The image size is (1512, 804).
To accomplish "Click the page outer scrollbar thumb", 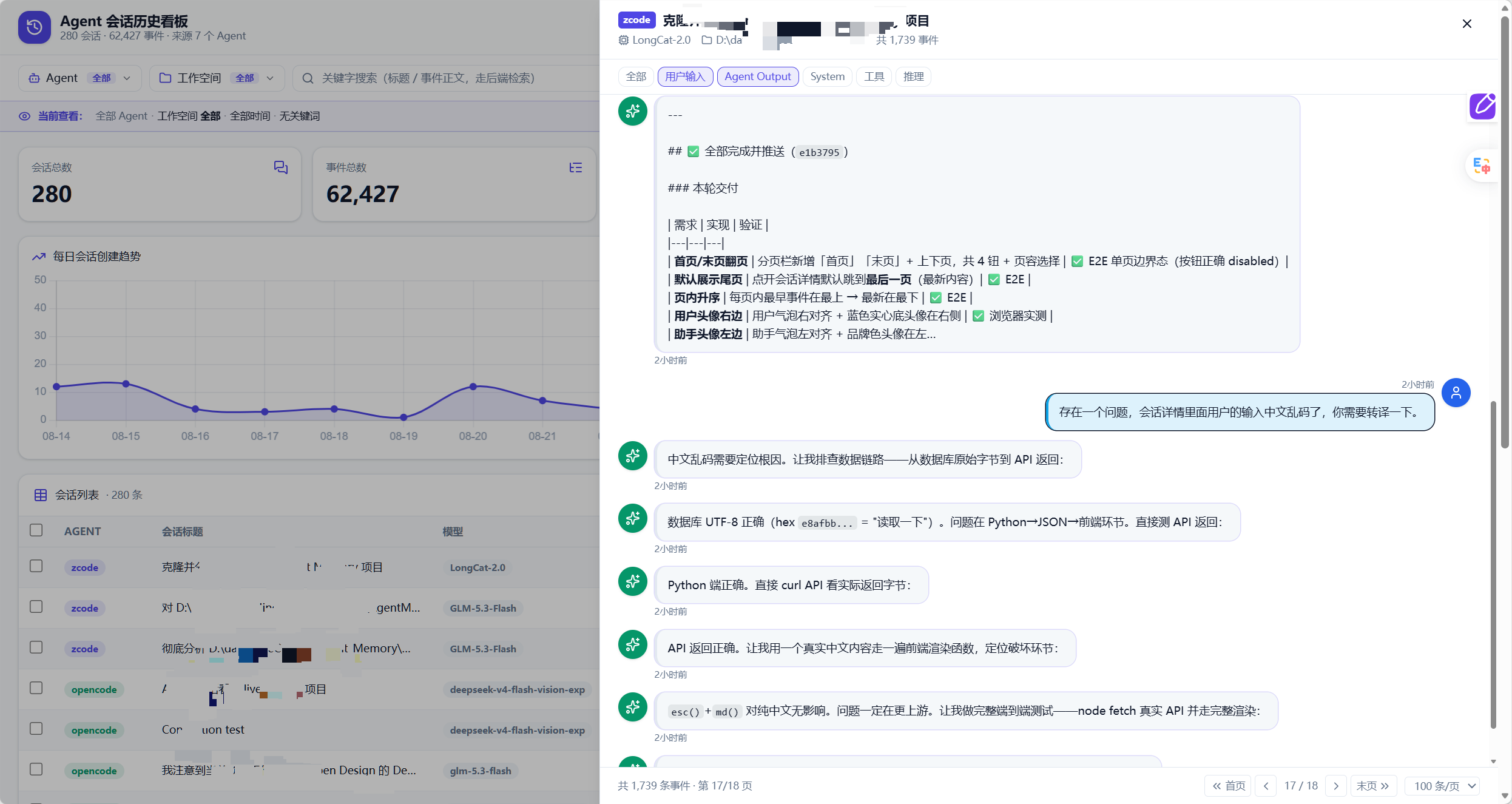I will [x=1505, y=234].
